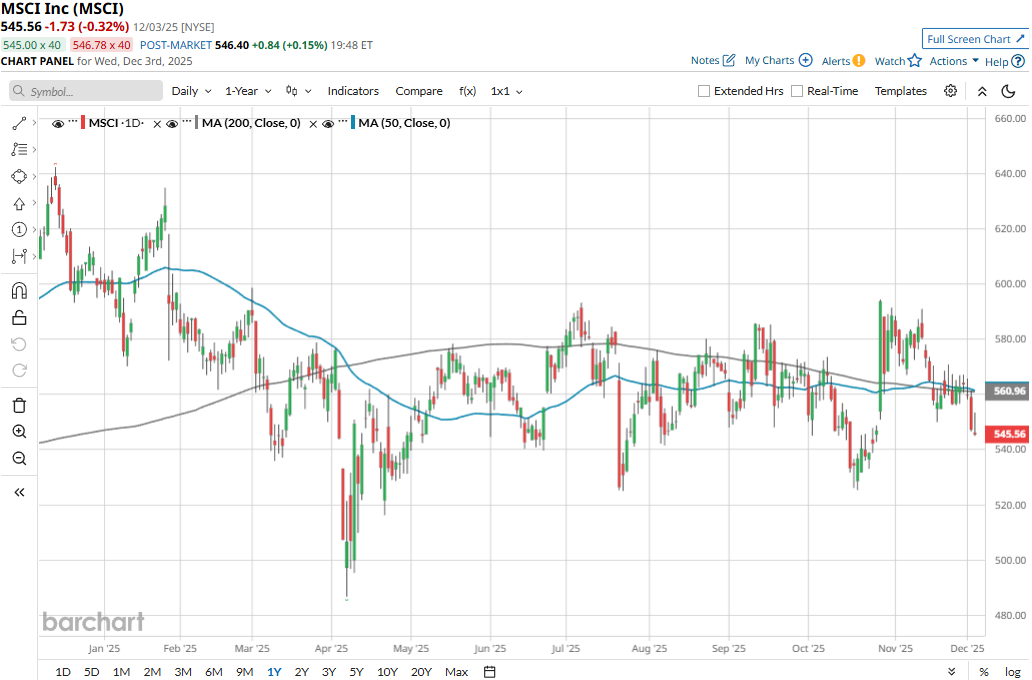Image resolution: width=1032 pixels, height=680 pixels.
Task: Click the MSCI red color swatch
Action: tap(83, 123)
